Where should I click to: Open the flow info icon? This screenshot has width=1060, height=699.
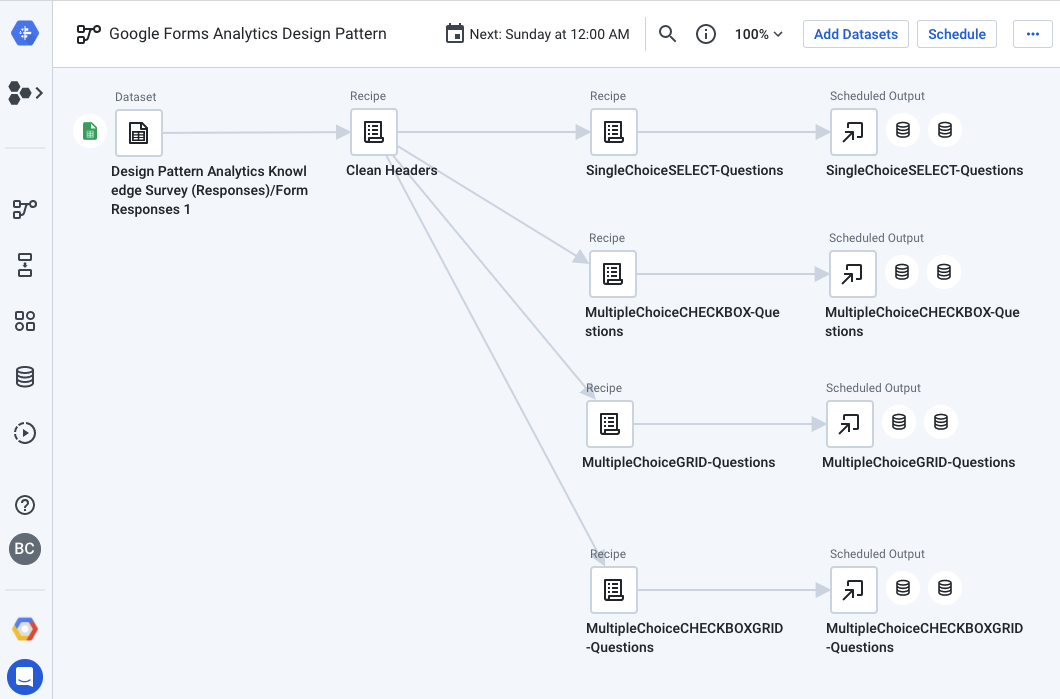pyautogui.click(x=706, y=34)
